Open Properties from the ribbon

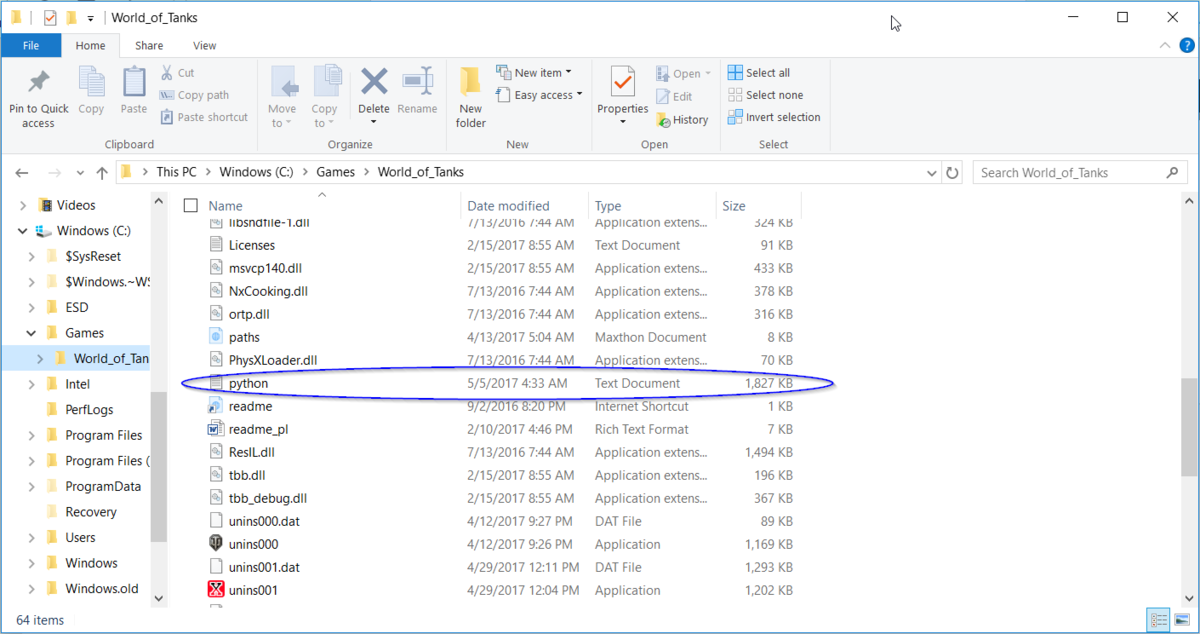(622, 83)
